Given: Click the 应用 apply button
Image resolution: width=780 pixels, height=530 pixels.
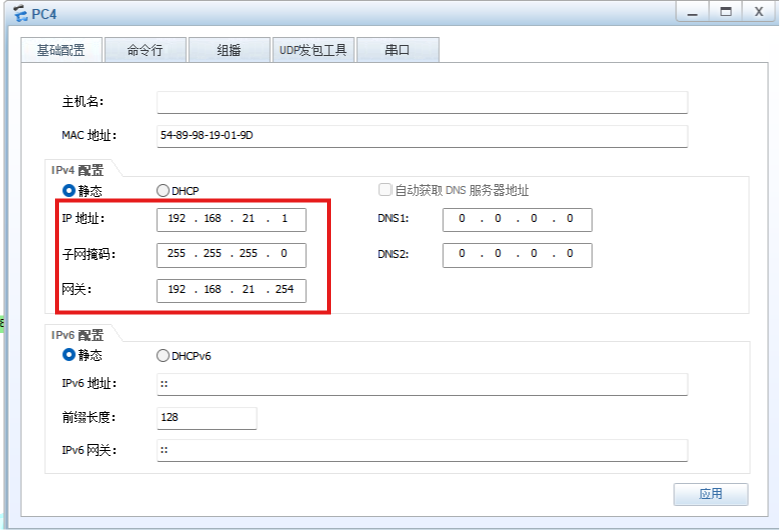Looking at the screenshot, I should coord(711,494).
